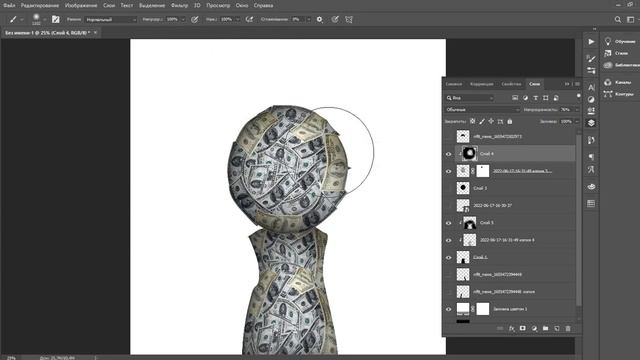Screen dimensions: 640x360
Task: Add a layer mask from panel bottom
Action: [x=523, y=328]
